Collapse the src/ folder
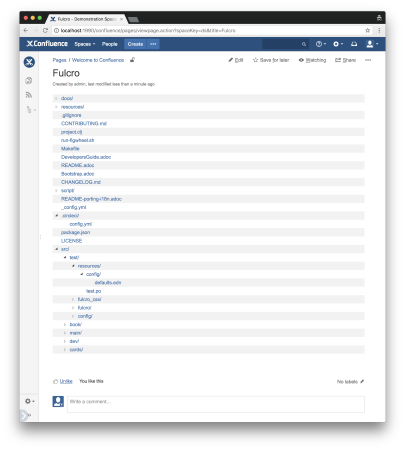This screenshot has height=450, width=405. point(56,249)
